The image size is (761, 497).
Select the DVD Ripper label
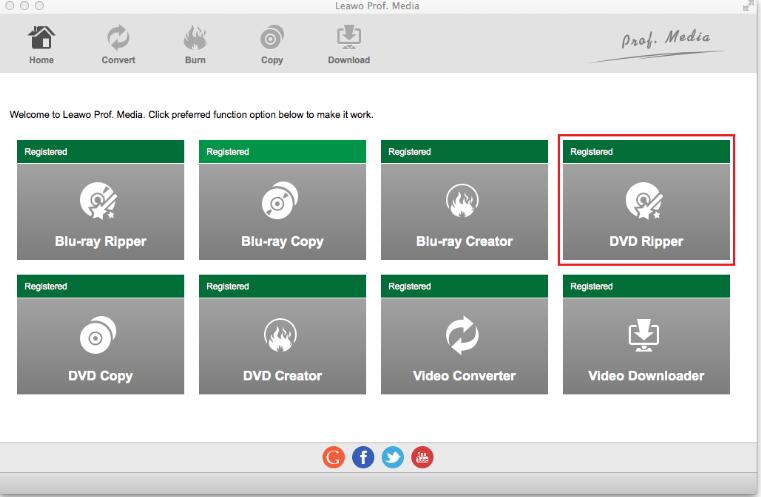tap(646, 242)
